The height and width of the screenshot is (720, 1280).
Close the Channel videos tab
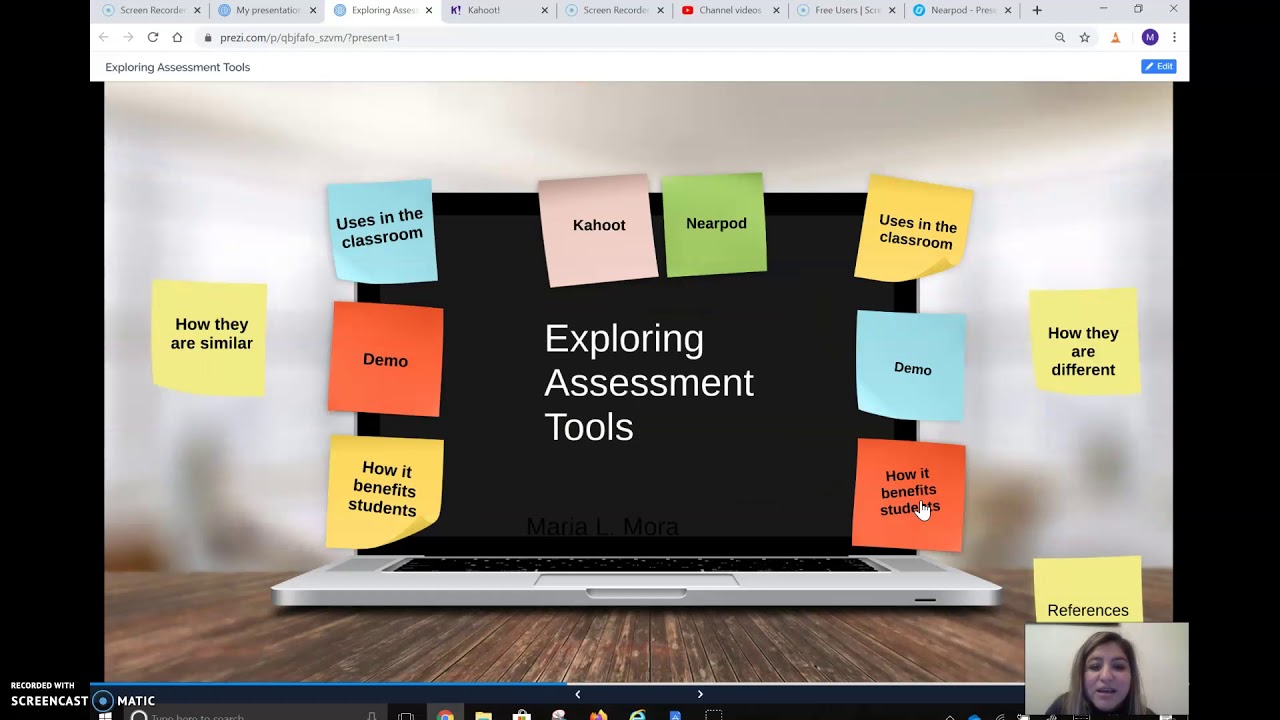point(776,10)
